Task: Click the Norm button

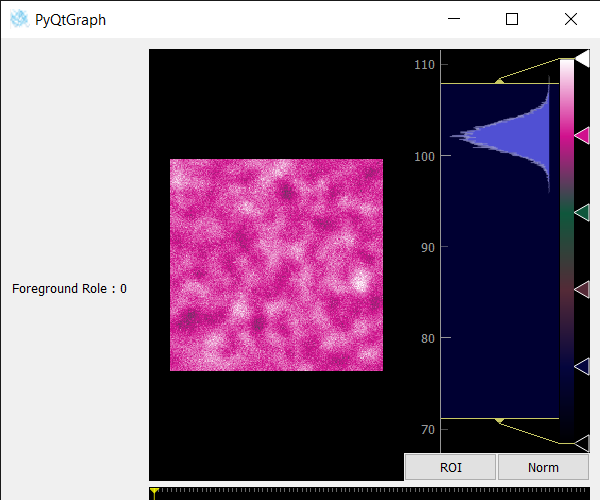Action: (543, 467)
